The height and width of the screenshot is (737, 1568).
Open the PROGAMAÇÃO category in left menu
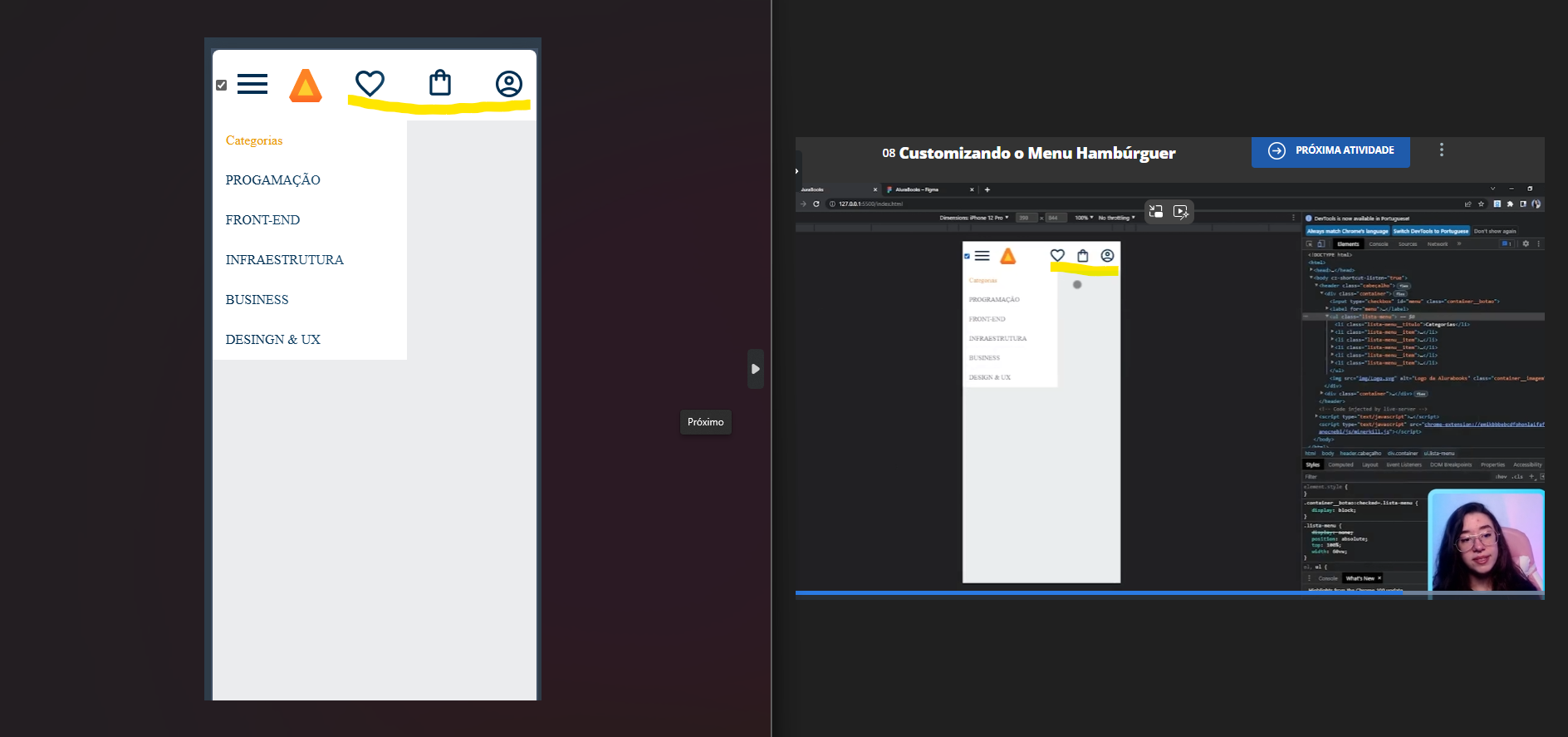(273, 180)
